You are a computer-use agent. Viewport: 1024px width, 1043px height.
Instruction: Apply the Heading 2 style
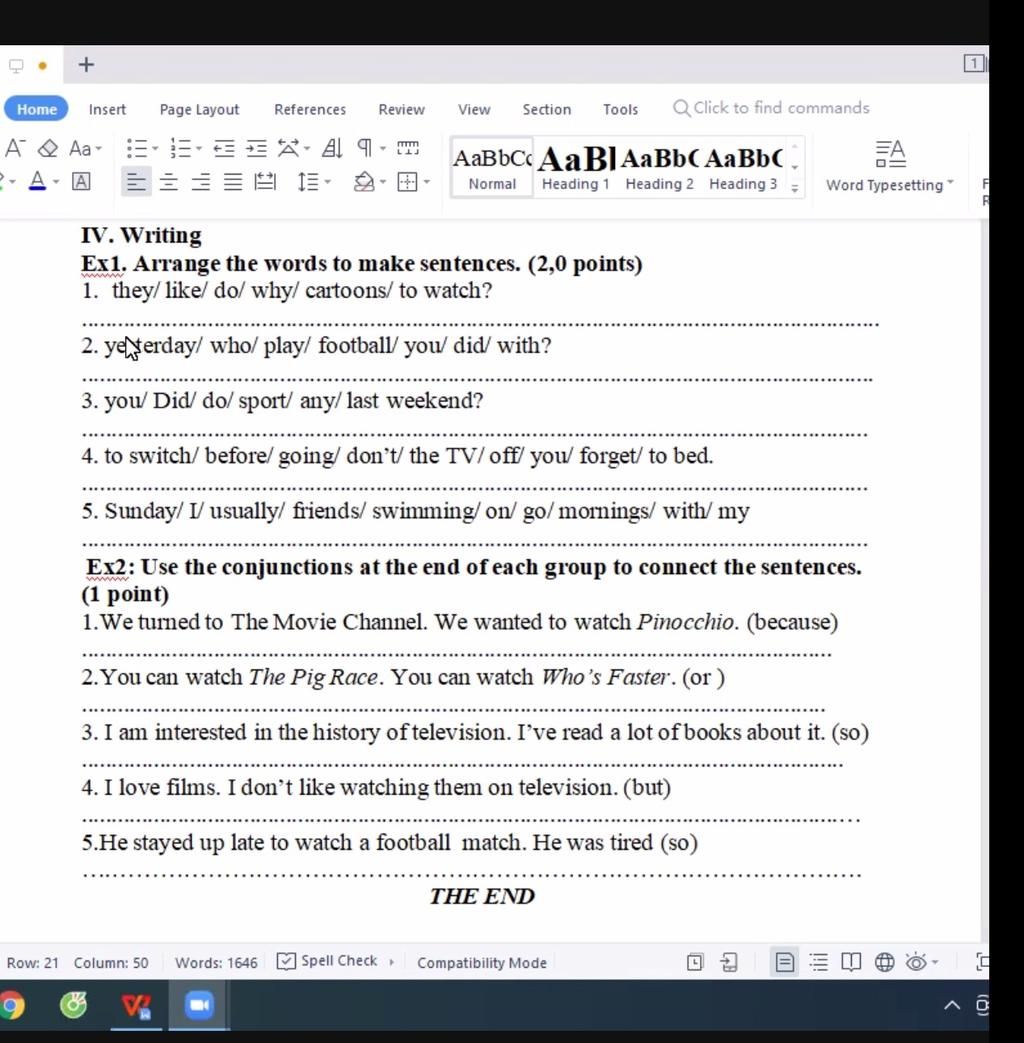pos(659,168)
